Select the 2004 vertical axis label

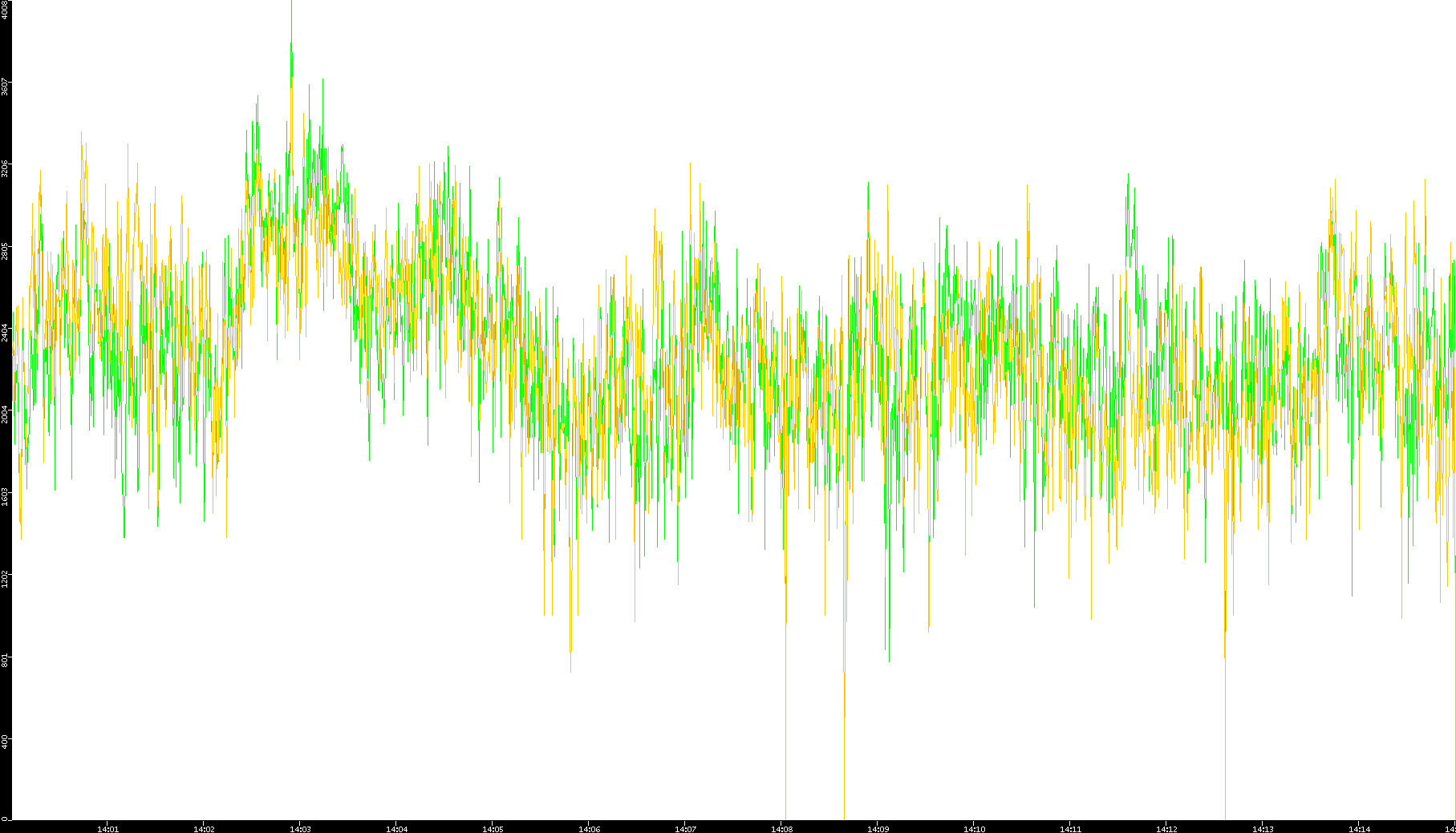[5, 414]
